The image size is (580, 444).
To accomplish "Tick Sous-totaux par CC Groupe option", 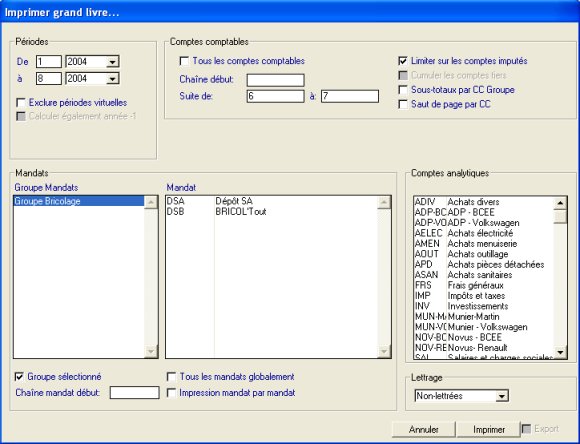I will point(403,90).
